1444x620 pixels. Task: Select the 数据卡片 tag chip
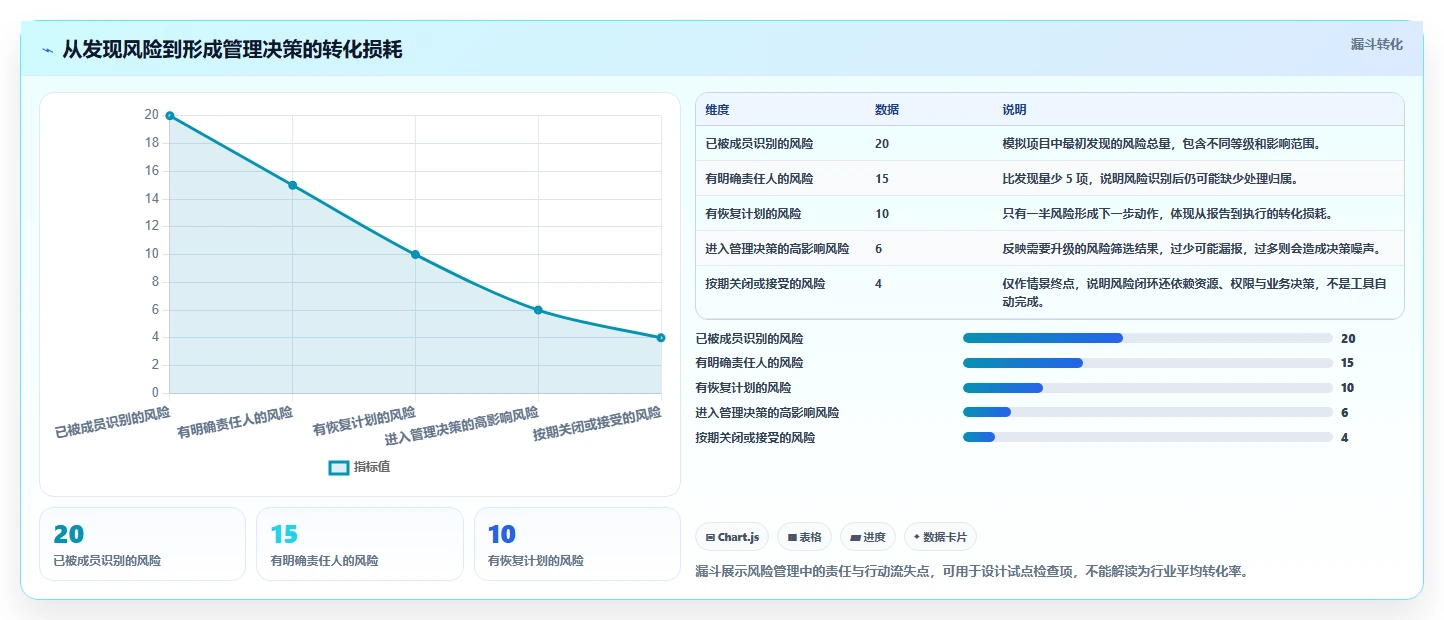tap(940, 537)
